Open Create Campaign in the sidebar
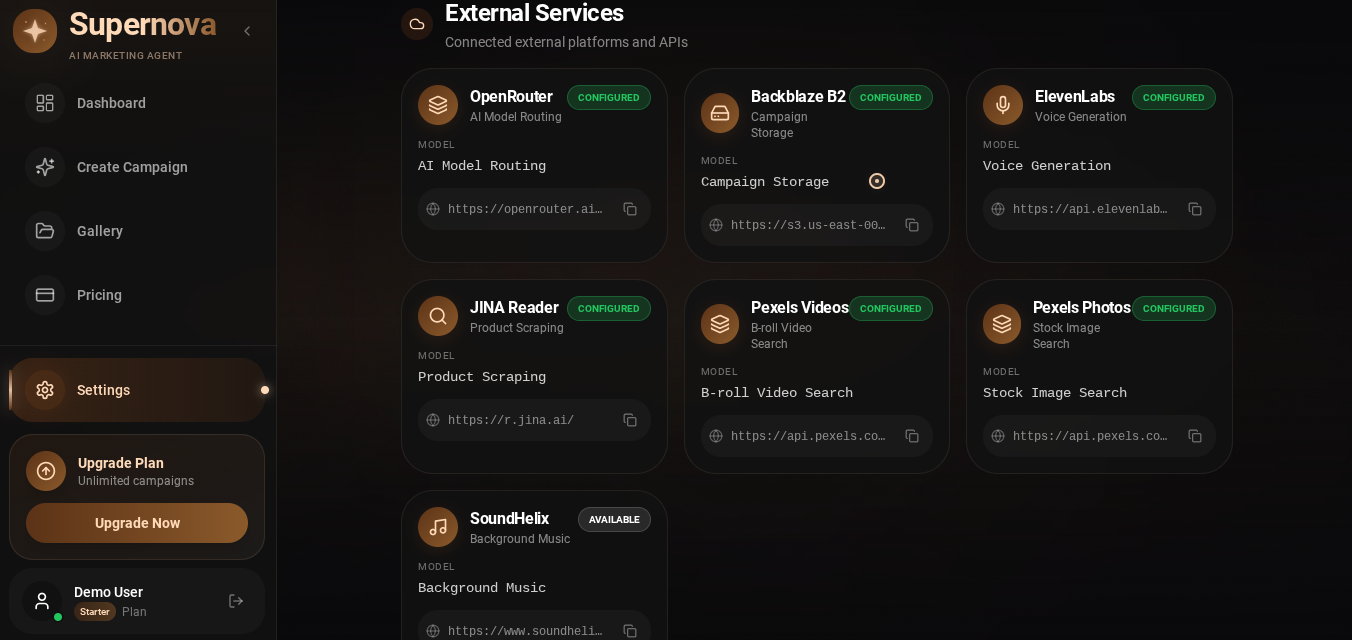Viewport: 1352px width, 640px height. click(137, 167)
